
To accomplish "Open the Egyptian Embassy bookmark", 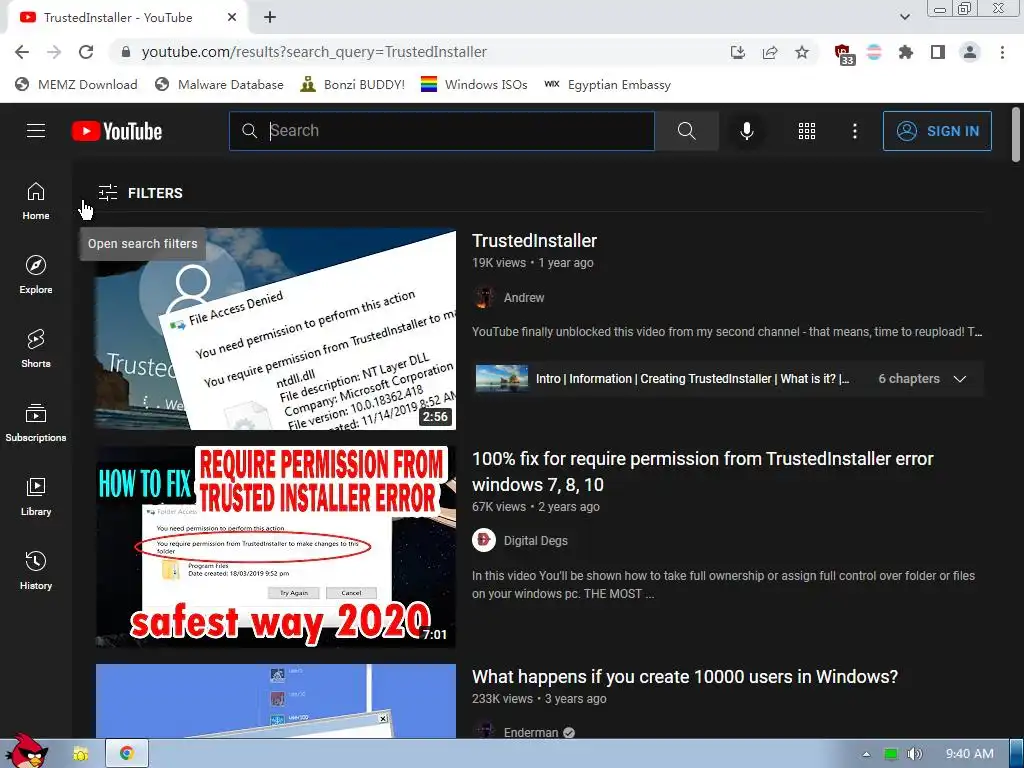I will (607, 85).
